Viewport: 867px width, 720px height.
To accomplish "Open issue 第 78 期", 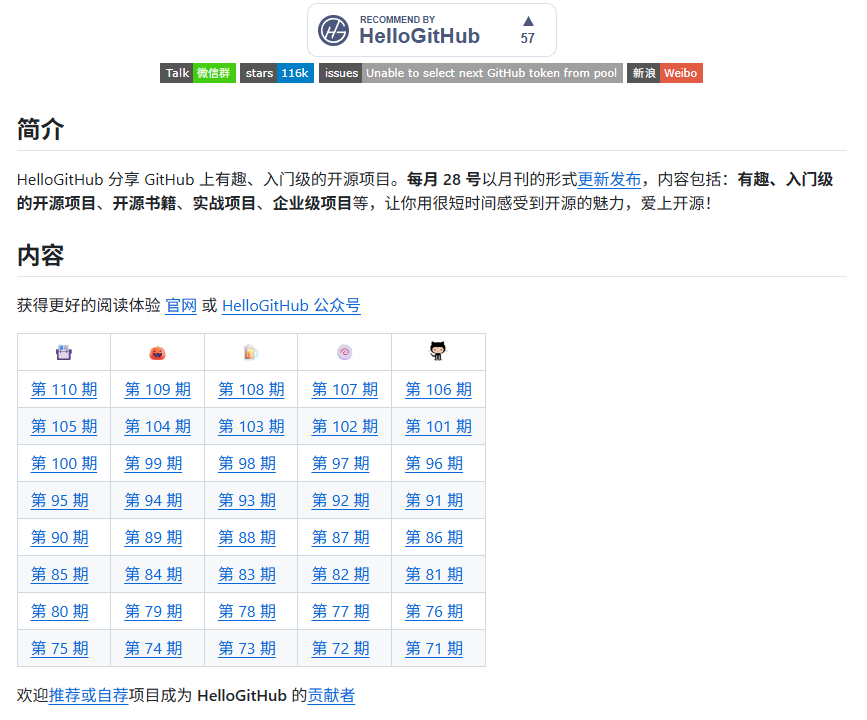I will (x=247, y=612).
